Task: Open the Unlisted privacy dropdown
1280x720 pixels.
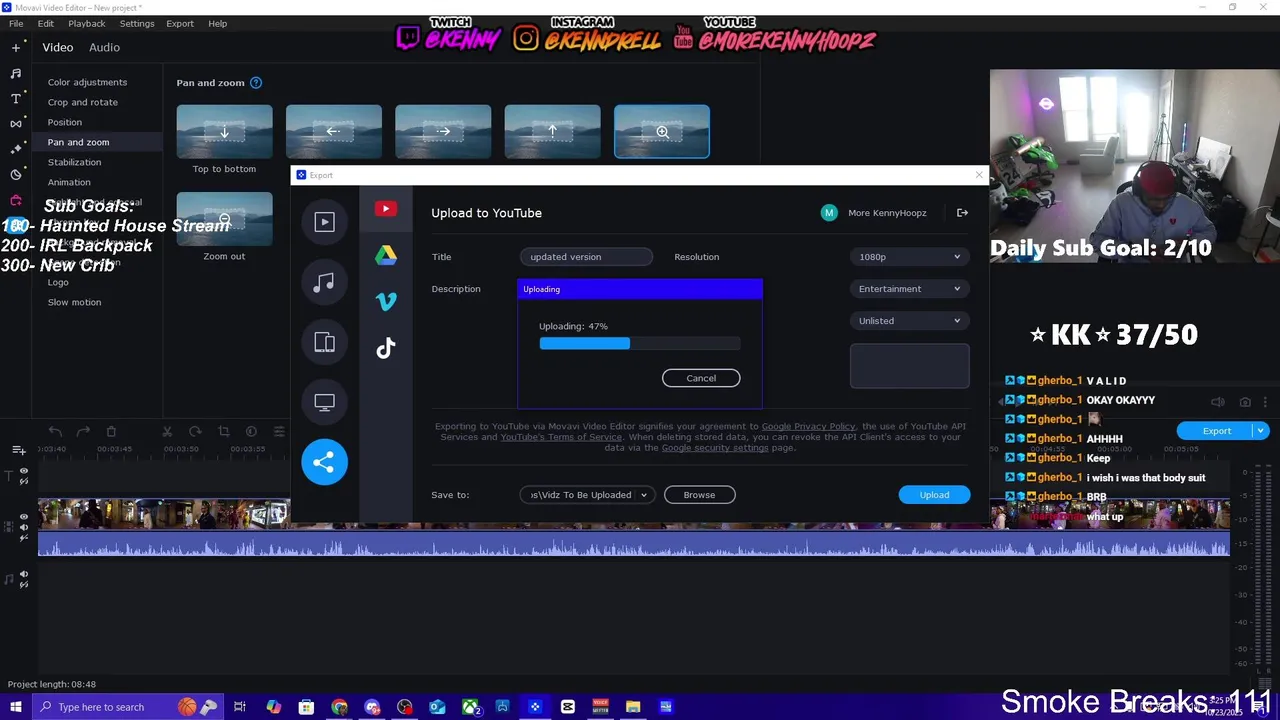Action: point(909,321)
